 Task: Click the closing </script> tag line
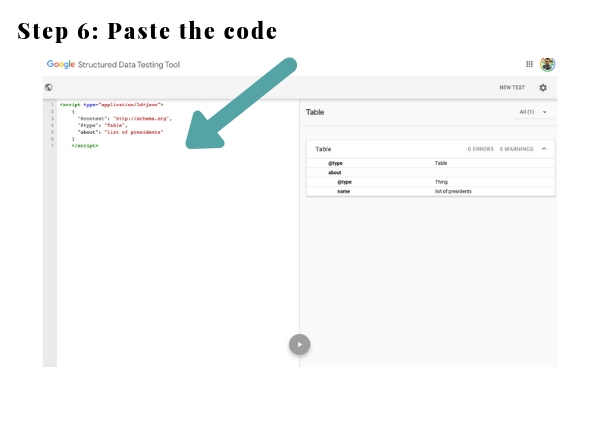click(85, 146)
